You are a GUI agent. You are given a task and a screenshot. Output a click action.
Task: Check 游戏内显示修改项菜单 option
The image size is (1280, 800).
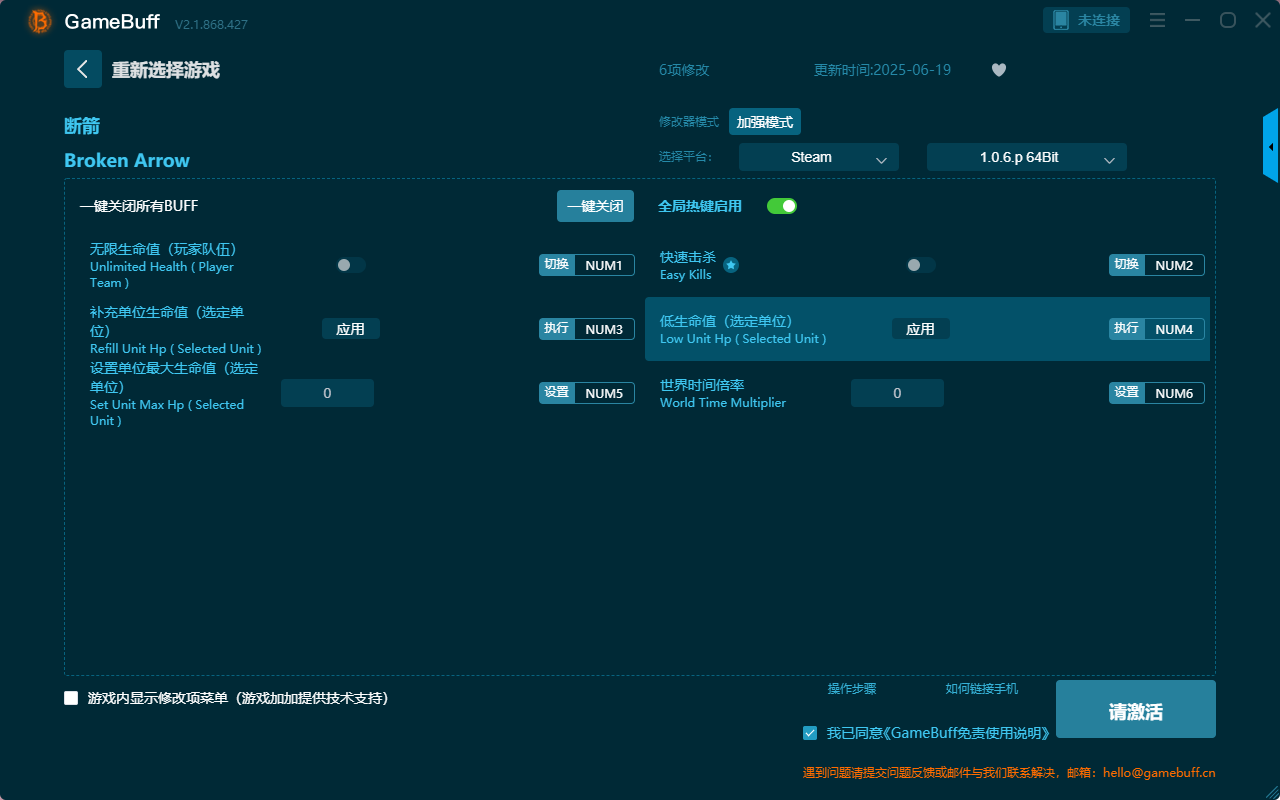71,698
